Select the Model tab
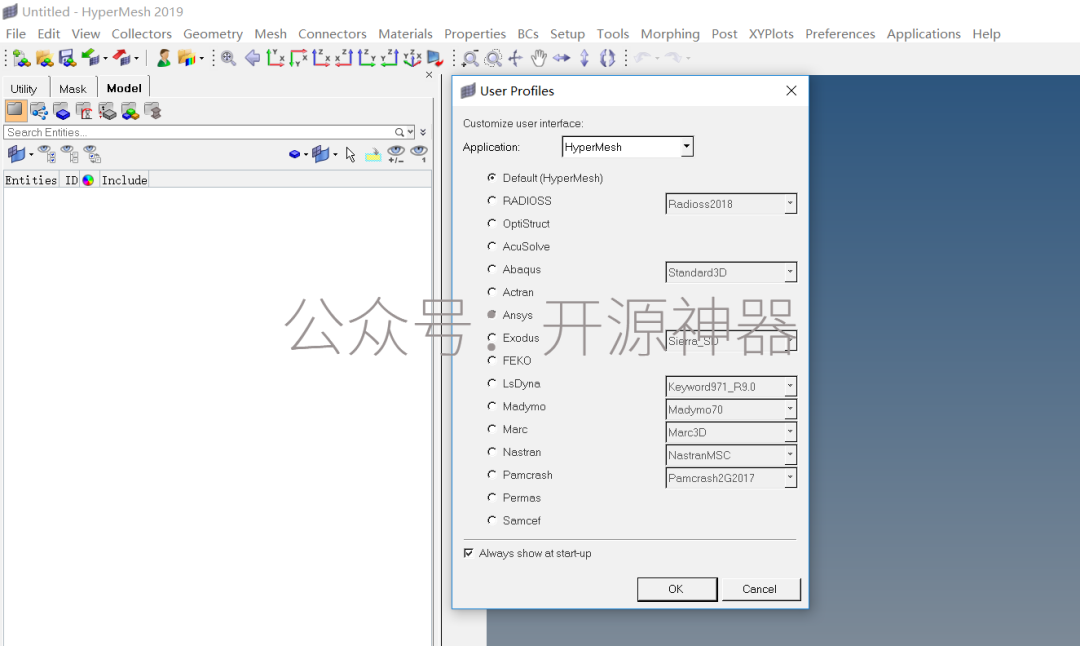This screenshot has height=646, width=1080. [x=124, y=88]
